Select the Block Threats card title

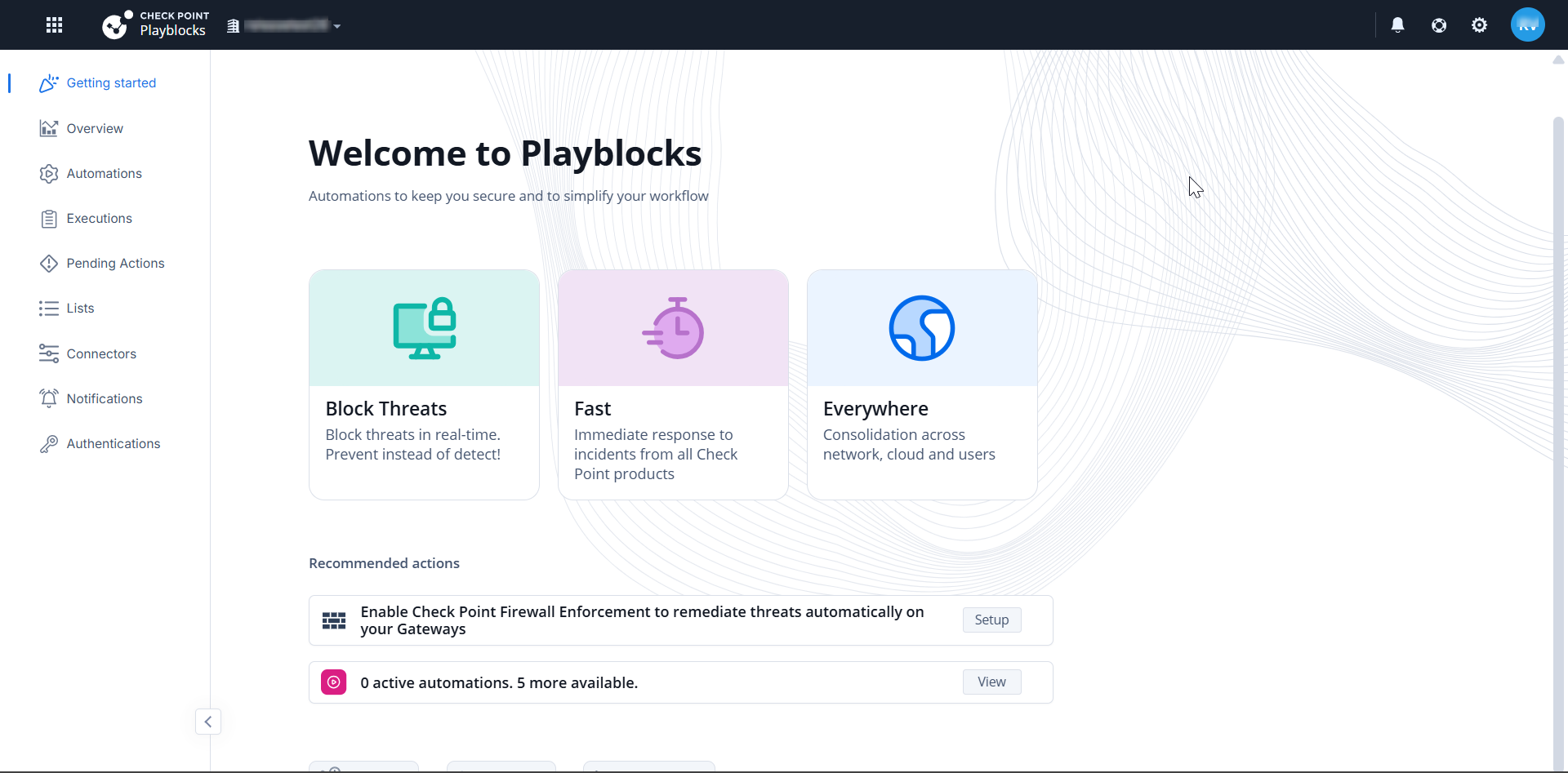click(x=386, y=409)
